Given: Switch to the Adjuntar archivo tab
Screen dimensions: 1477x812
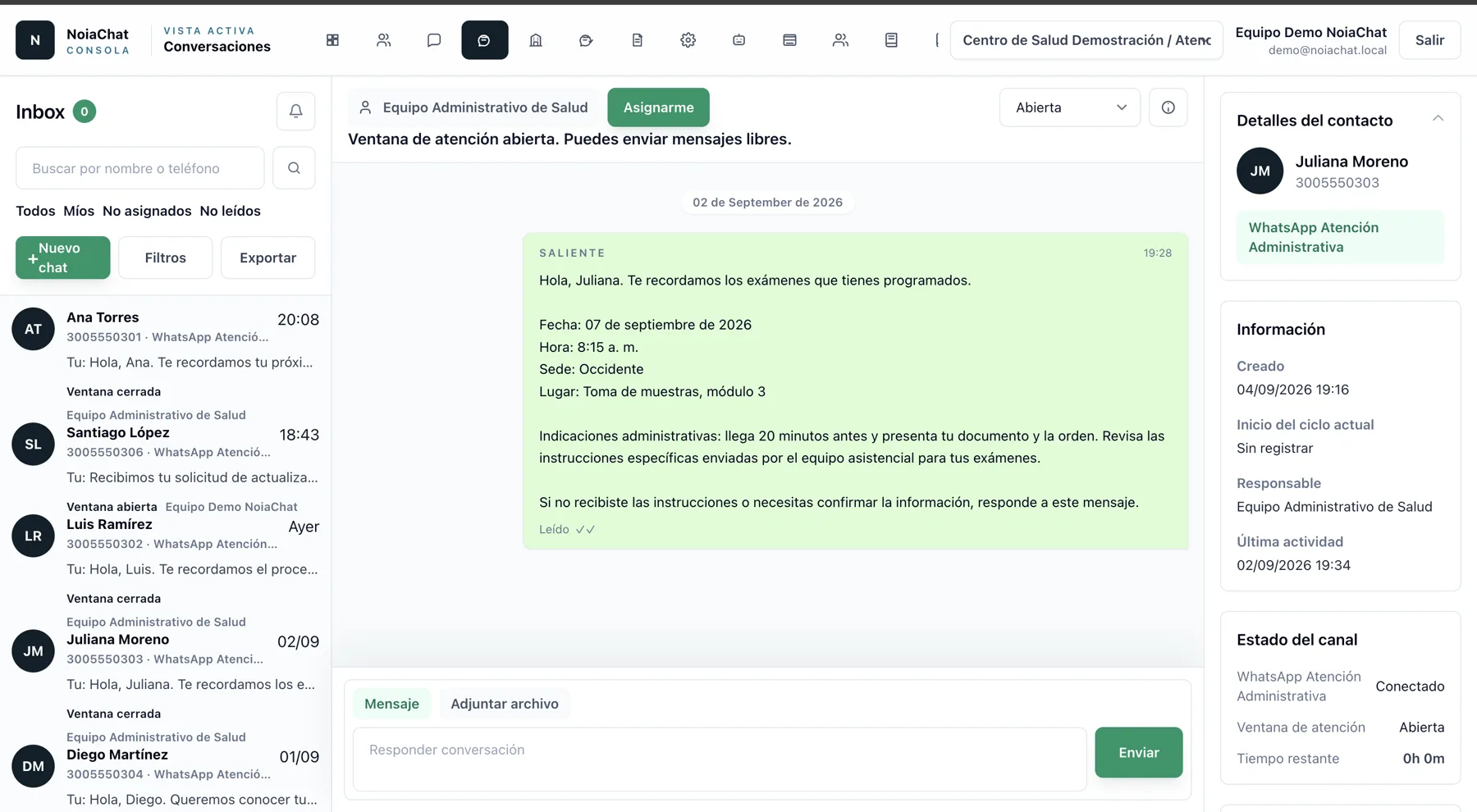Looking at the screenshot, I should pos(504,704).
